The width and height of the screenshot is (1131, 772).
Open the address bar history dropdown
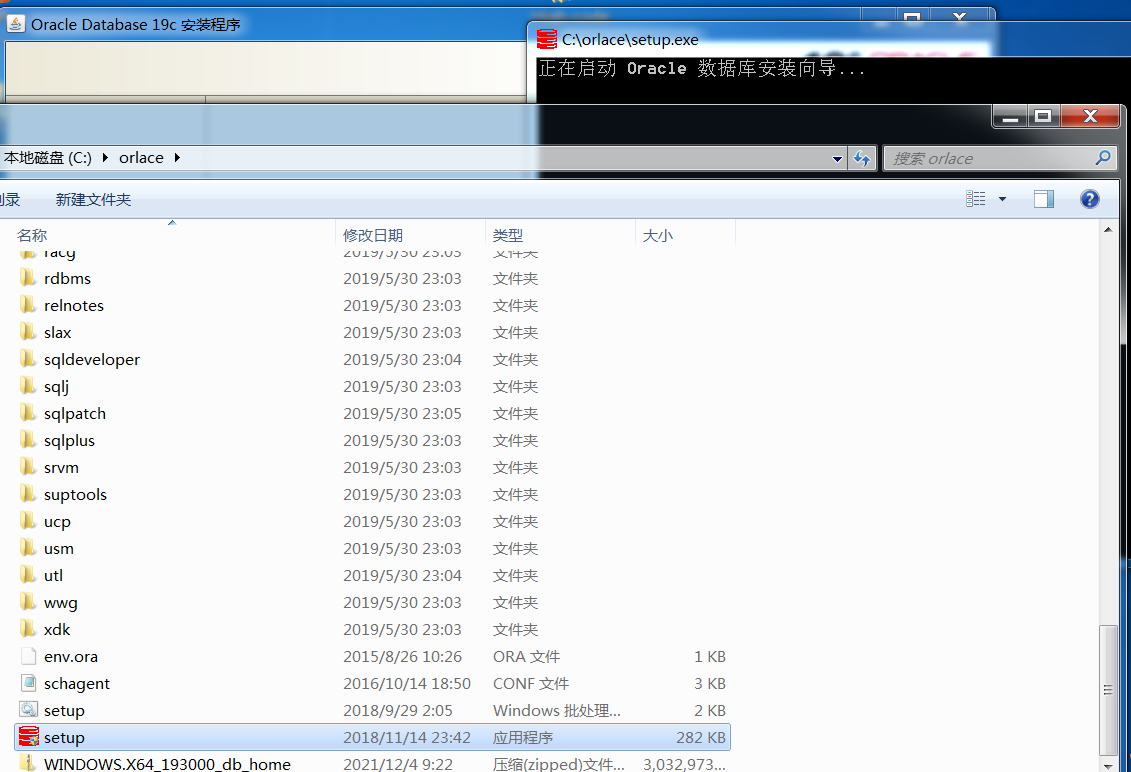tap(837, 159)
